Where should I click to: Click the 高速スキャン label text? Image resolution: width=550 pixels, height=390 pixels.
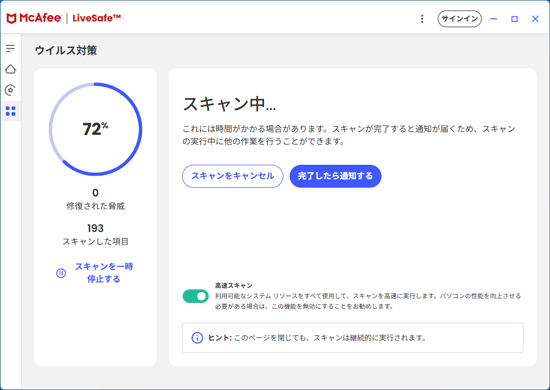[234, 285]
